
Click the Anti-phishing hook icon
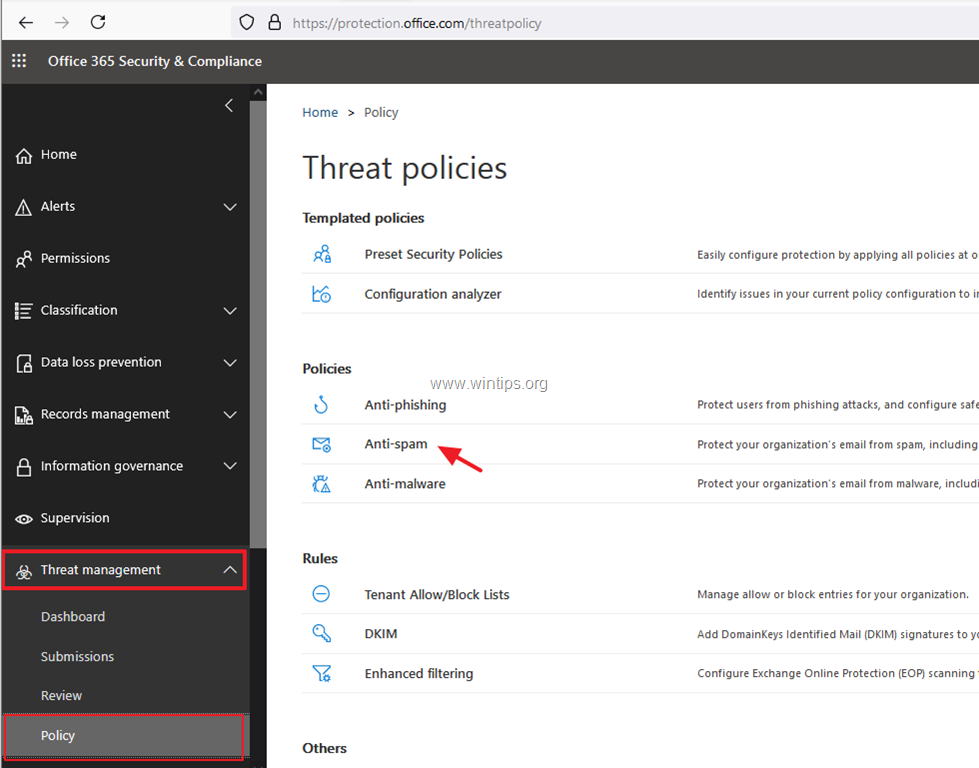click(x=321, y=405)
